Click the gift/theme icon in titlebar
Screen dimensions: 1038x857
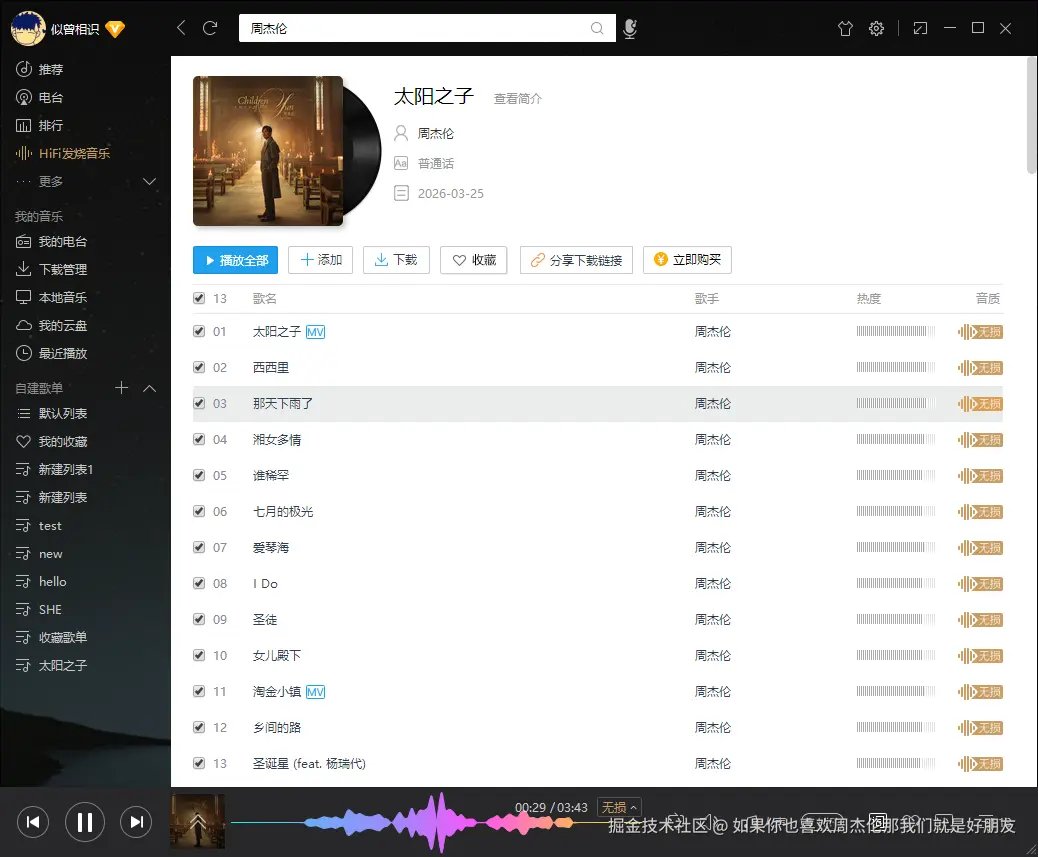845,28
